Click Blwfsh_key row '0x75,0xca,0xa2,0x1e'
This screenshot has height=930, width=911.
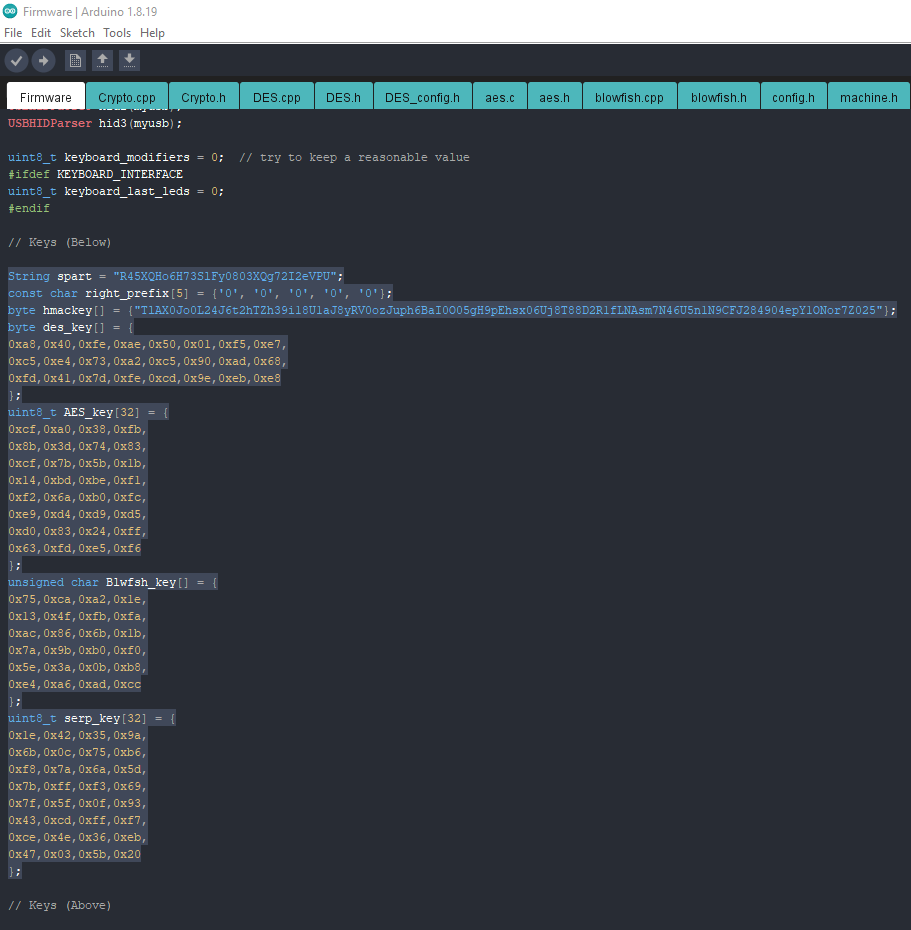[x=77, y=600]
